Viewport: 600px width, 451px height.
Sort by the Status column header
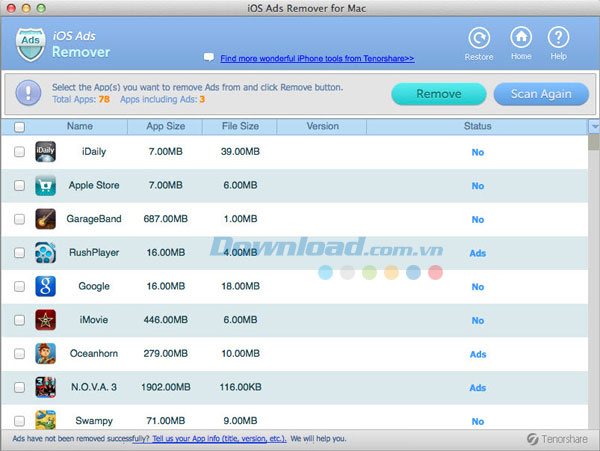pyautogui.click(x=477, y=127)
